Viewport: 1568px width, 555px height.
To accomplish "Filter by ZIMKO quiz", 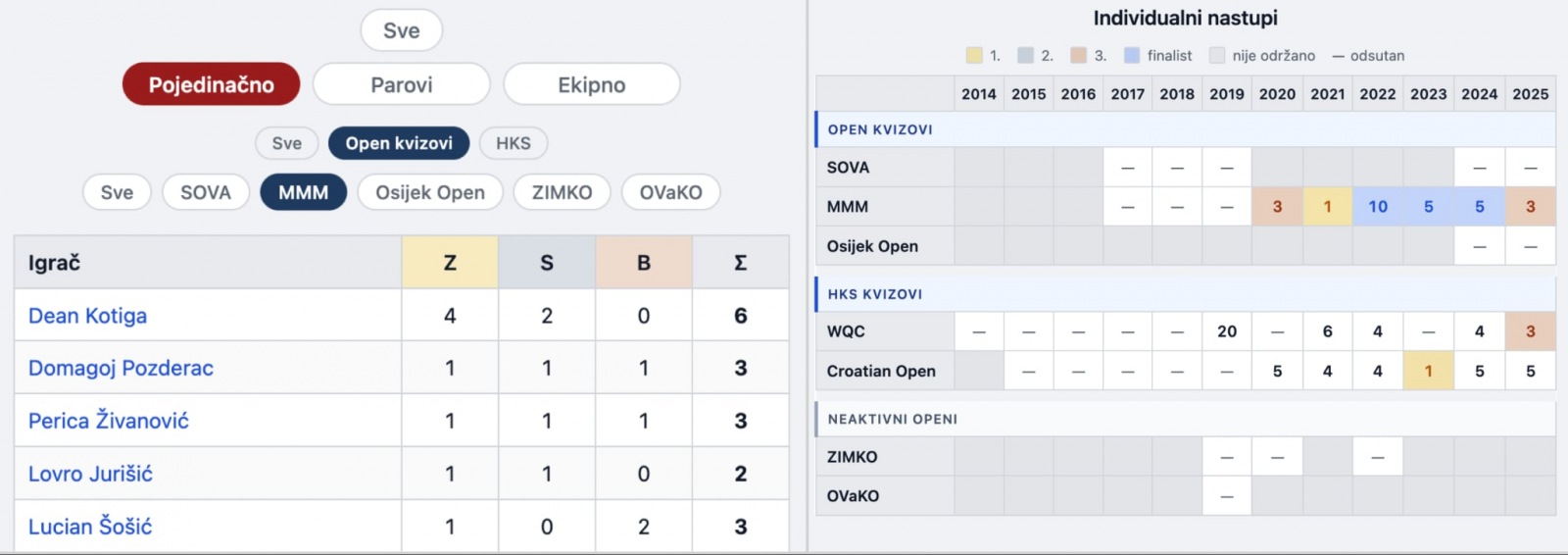I will pos(562,192).
